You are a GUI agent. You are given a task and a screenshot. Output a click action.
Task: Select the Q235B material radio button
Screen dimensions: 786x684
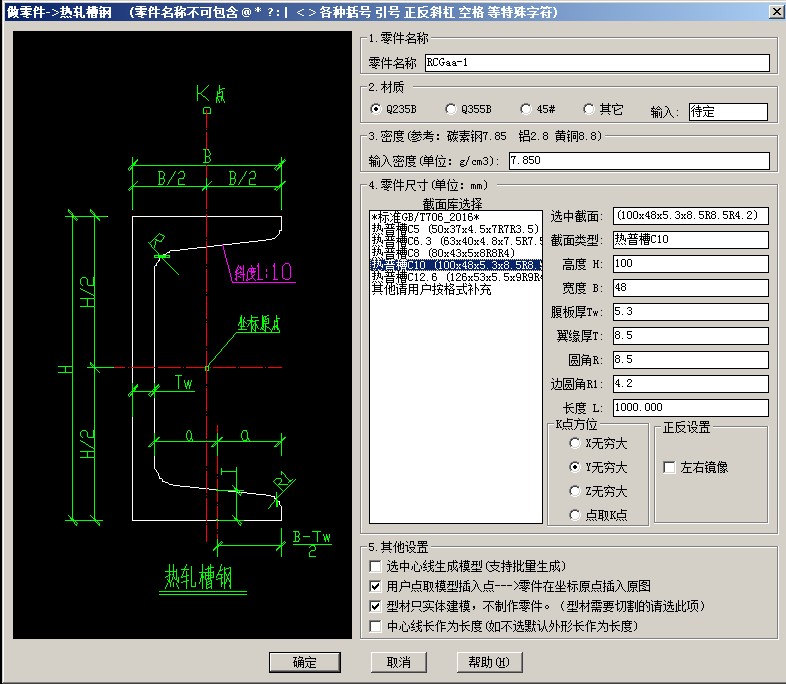pyautogui.click(x=375, y=109)
